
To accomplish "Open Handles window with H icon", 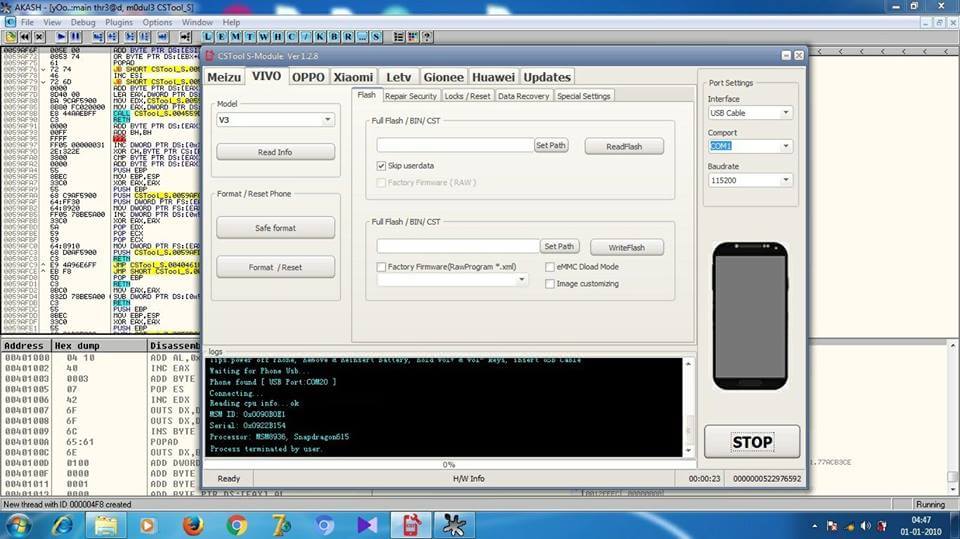I will tap(278, 37).
